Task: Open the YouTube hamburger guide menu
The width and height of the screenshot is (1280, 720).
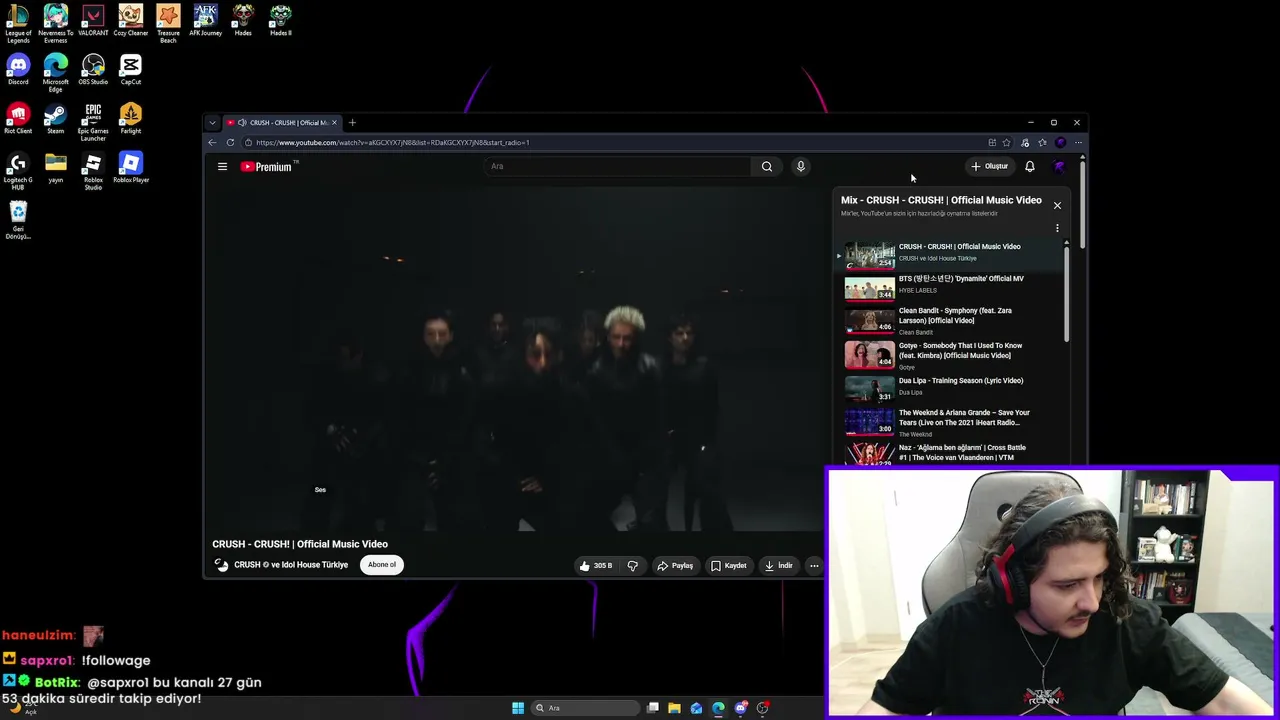Action: point(222,167)
